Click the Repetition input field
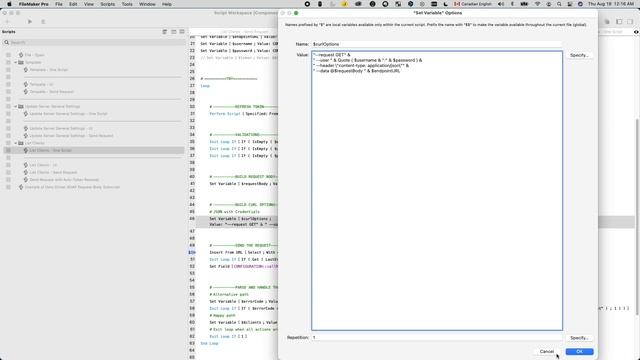 coord(437,338)
